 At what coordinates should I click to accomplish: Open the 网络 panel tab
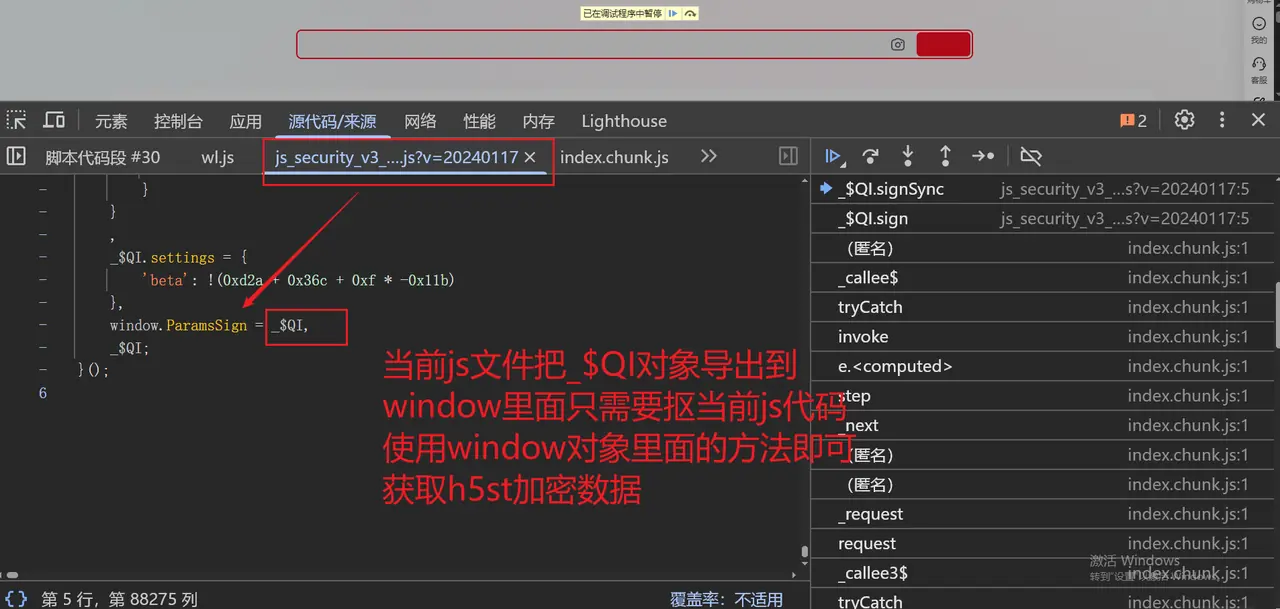point(420,120)
